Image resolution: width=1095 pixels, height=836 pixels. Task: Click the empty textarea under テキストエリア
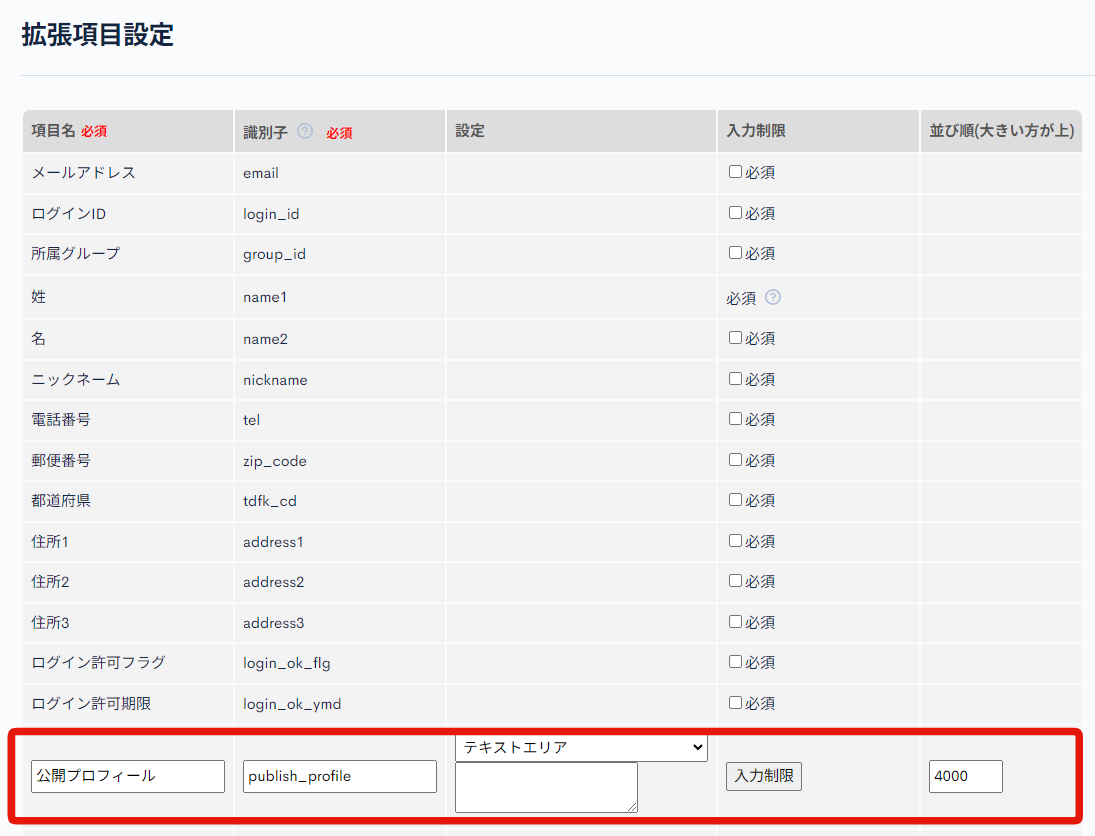(x=546, y=787)
